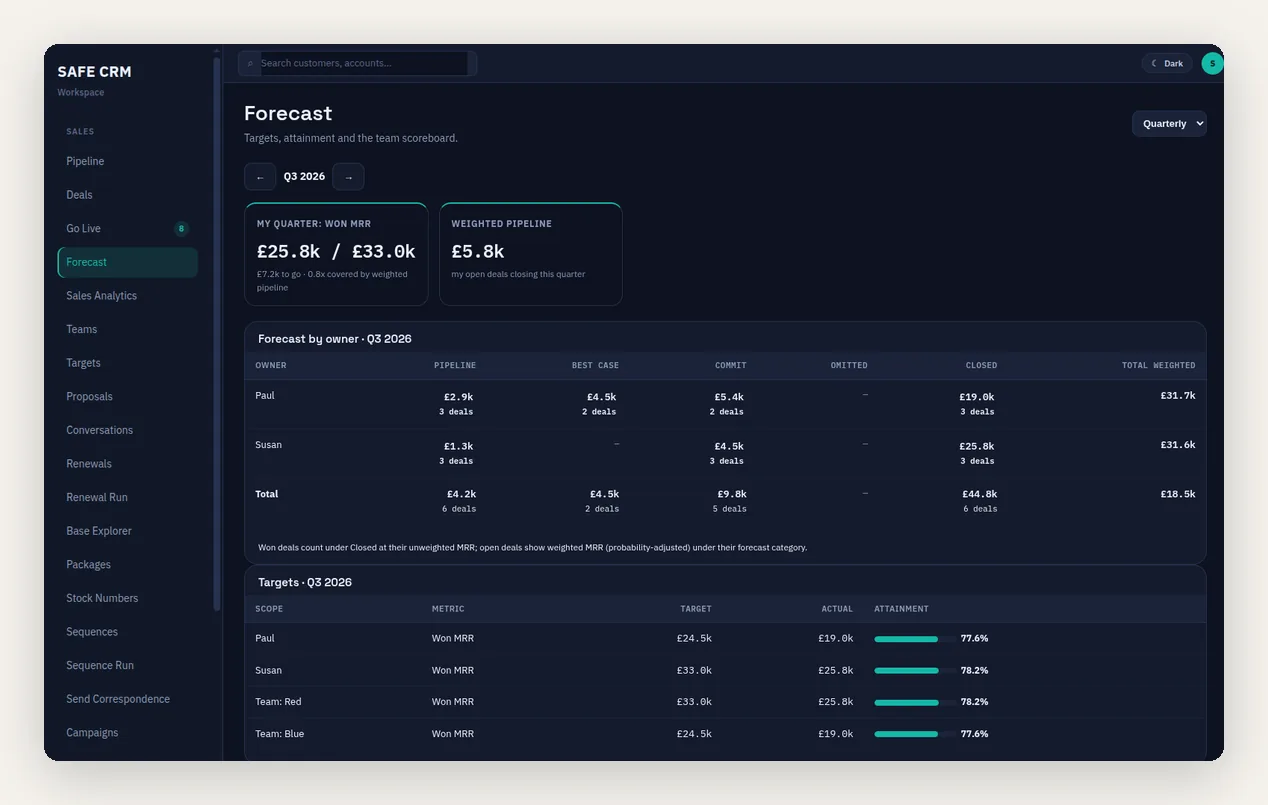Image resolution: width=1268 pixels, height=805 pixels.
Task: Open Send Correspondence in sidebar
Action: [128, 699]
